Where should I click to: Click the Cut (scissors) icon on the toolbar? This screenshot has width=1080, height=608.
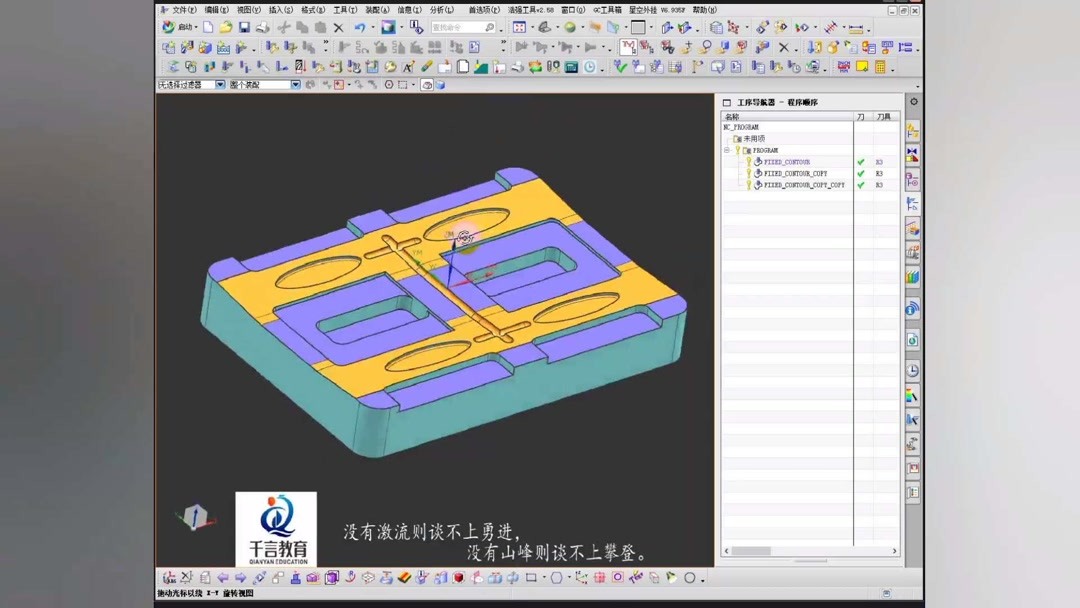point(284,27)
